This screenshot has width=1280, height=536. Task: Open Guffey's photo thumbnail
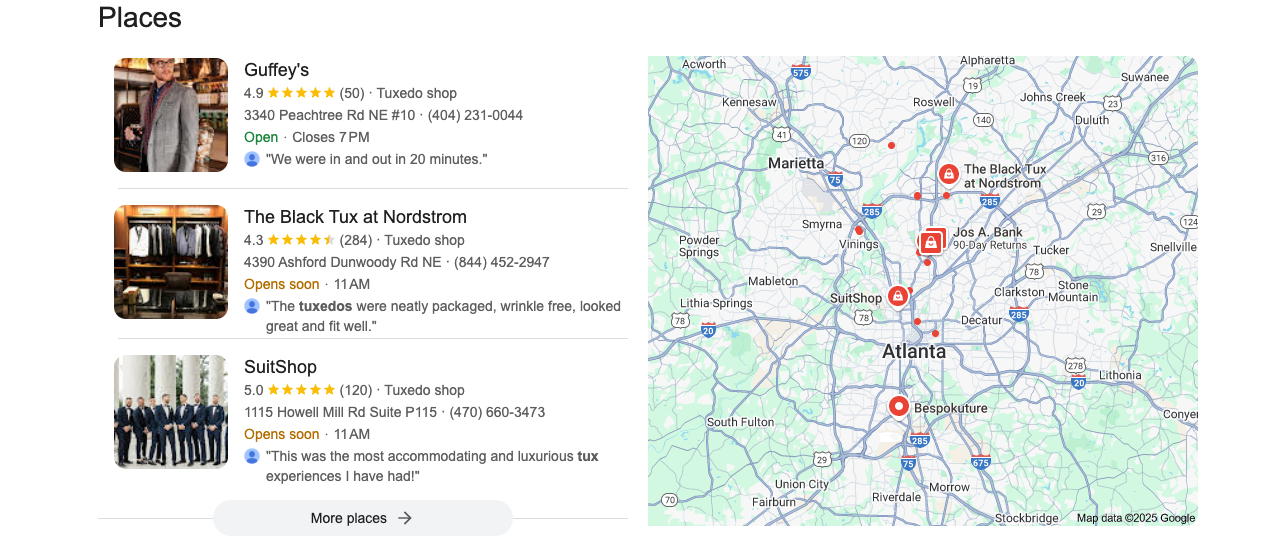pos(171,115)
